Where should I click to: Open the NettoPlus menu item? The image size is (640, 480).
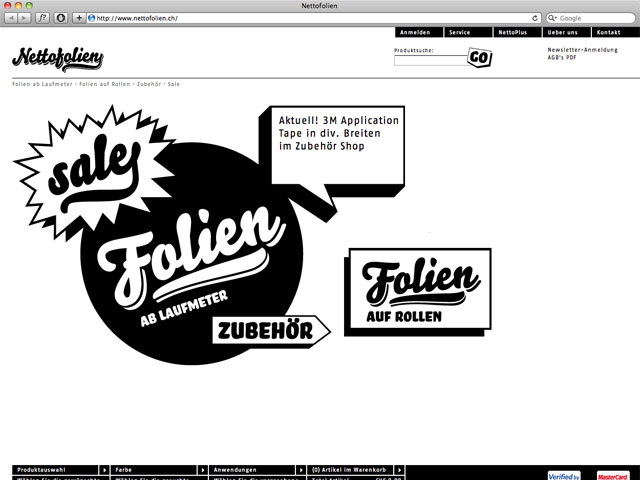point(517,32)
